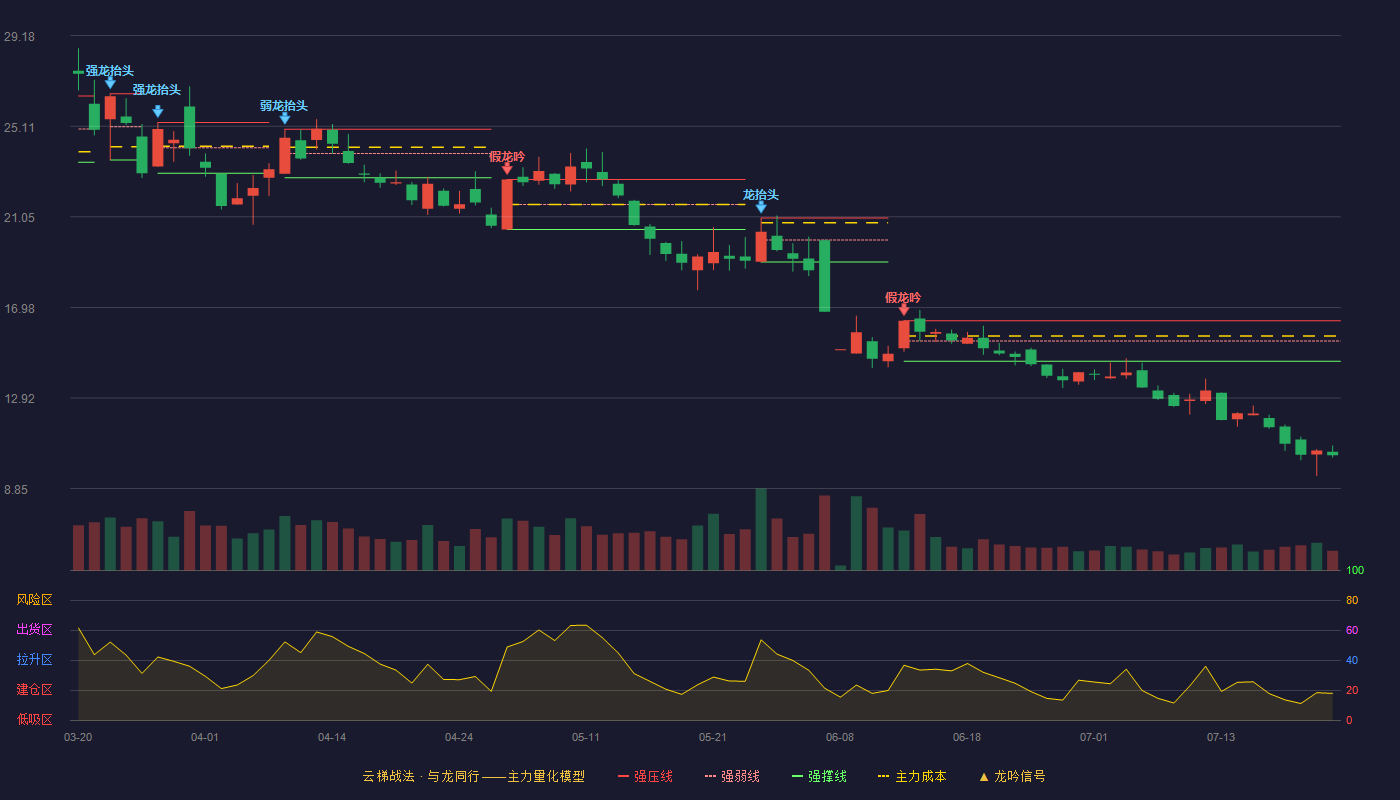The image size is (1400, 800).
Task: Click the second 强龙抬头 blue arrow marker
Action: (158, 111)
